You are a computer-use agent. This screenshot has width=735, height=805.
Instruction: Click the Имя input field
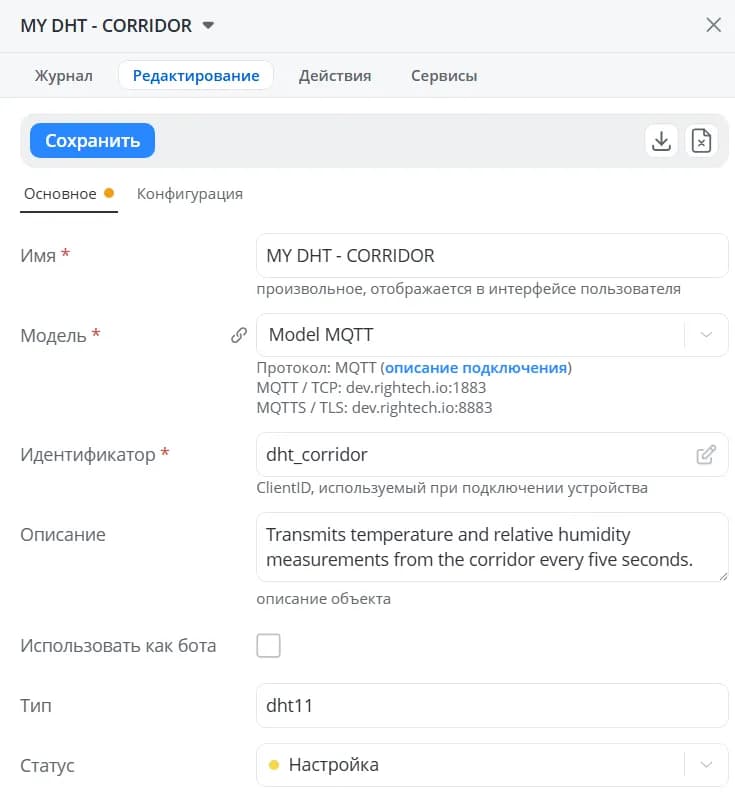pos(492,256)
